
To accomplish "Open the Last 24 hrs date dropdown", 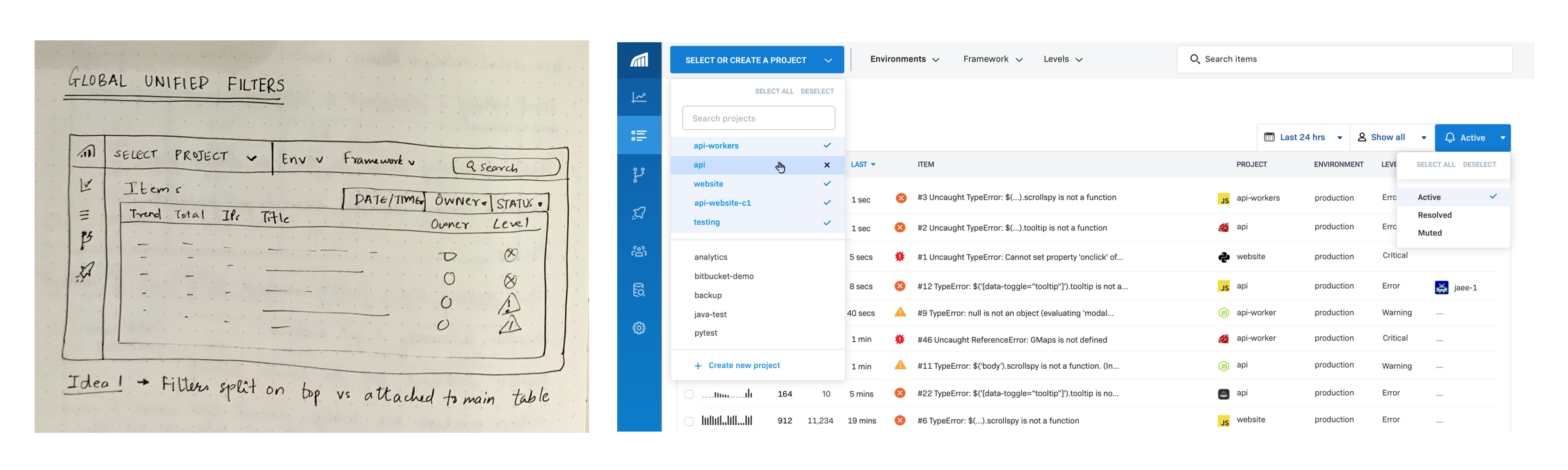I will tap(1303, 138).
